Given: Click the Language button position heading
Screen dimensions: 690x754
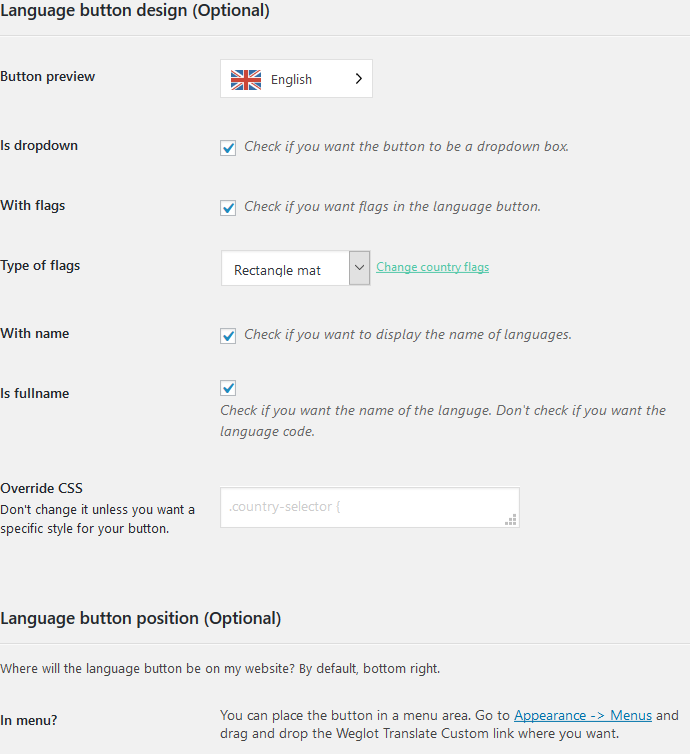Looking at the screenshot, I should pos(140,618).
